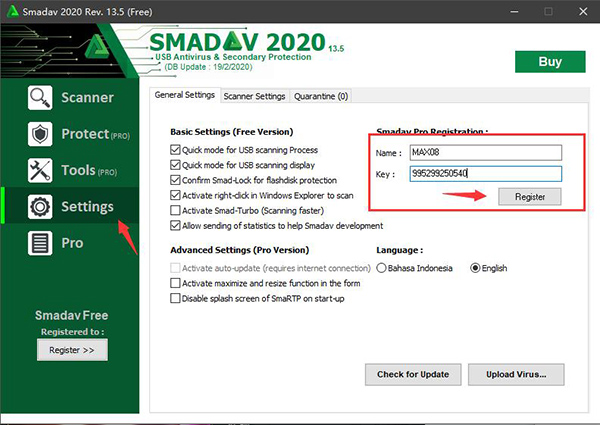600x425 pixels.
Task: Open the Tools (PRO) section label
Action: [x=89, y=170]
